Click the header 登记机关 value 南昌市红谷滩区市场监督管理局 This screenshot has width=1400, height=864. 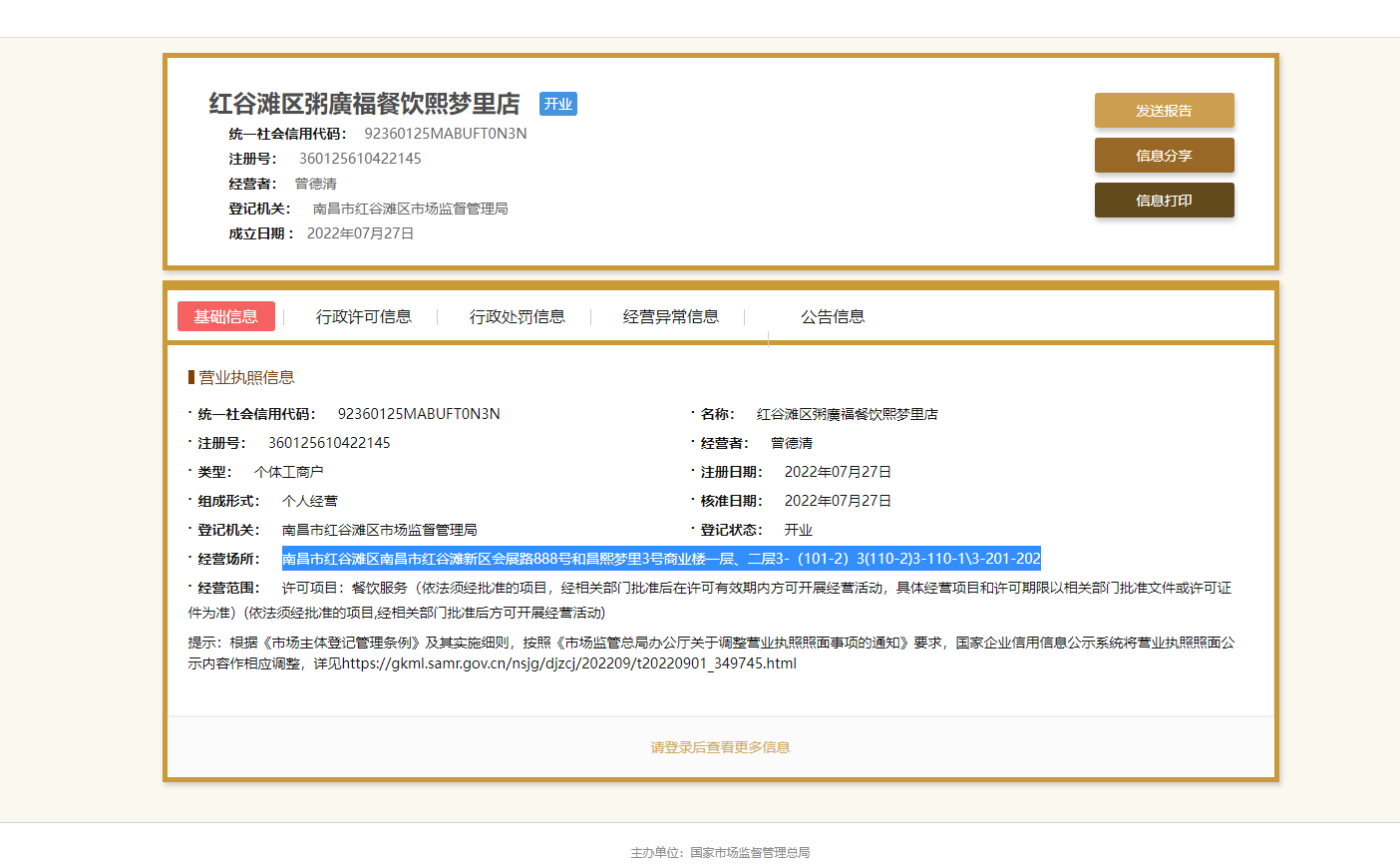[x=411, y=209]
